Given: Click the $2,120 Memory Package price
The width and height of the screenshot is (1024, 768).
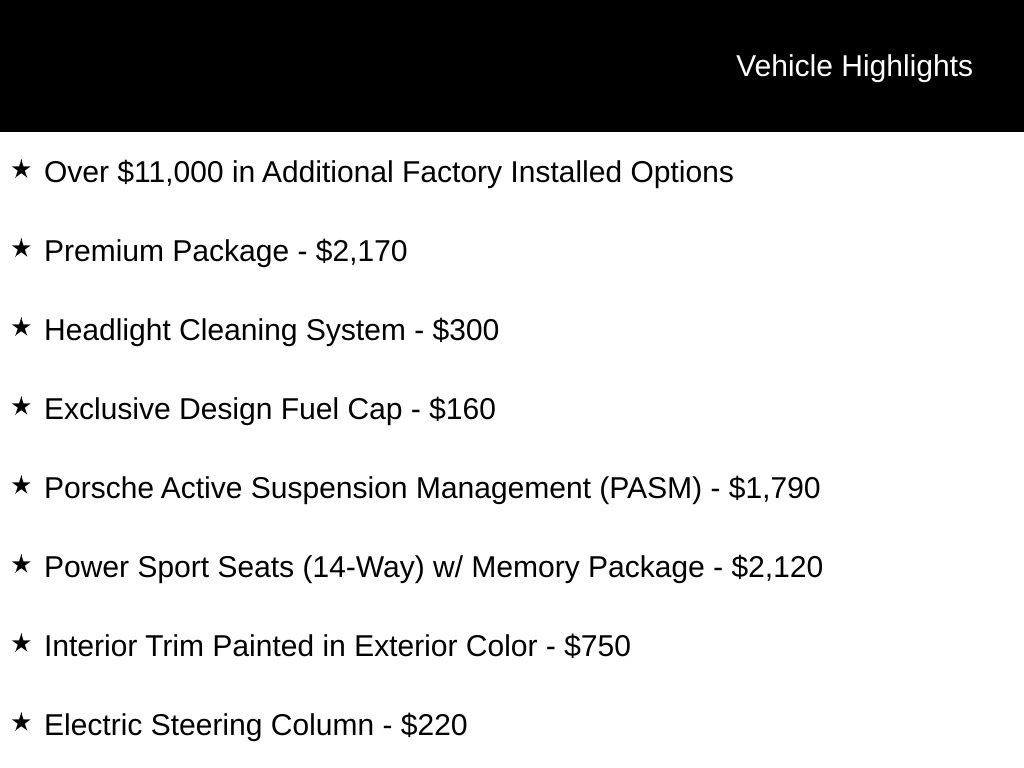Looking at the screenshot, I should click(776, 568).
